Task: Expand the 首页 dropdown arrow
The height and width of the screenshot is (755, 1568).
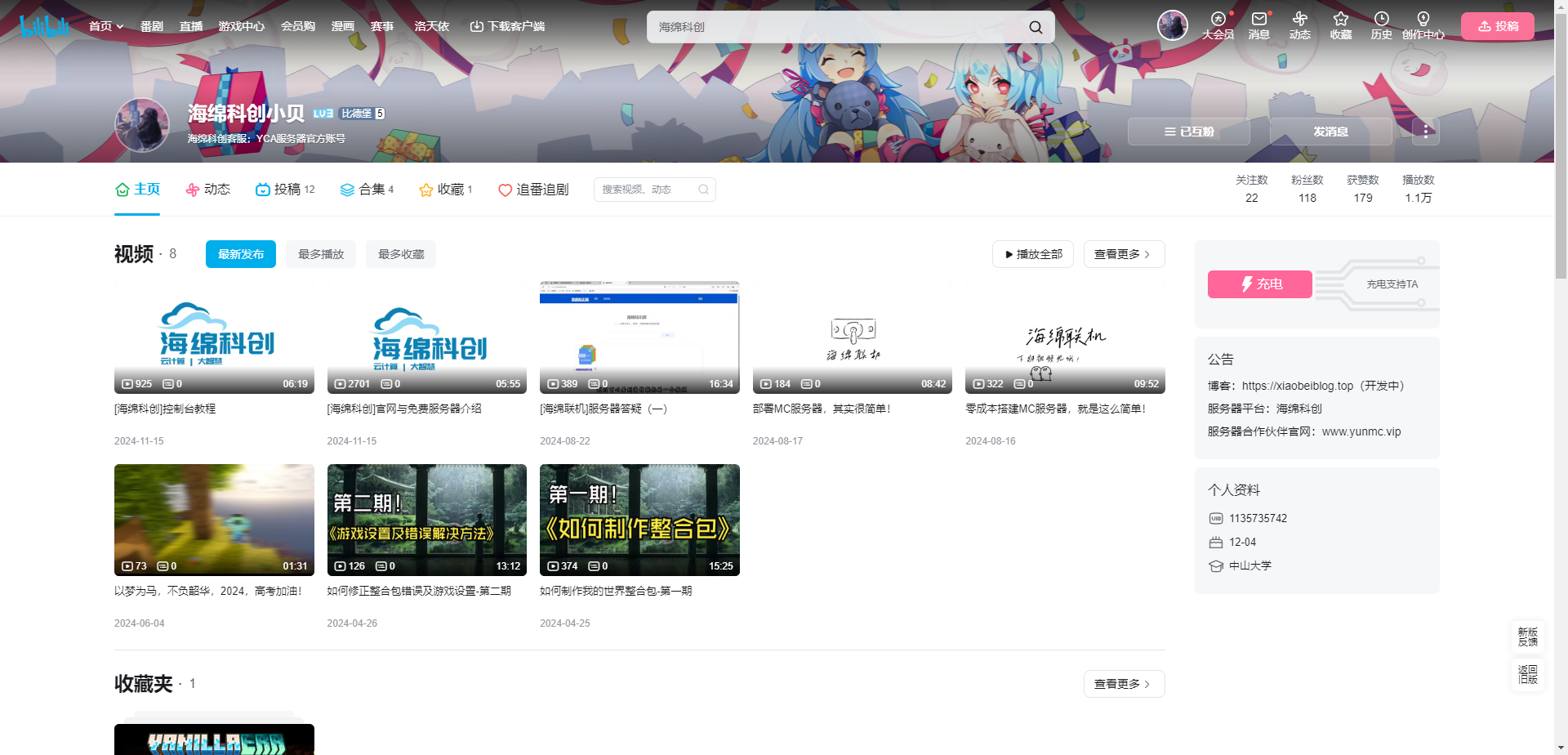Action: 120,27
